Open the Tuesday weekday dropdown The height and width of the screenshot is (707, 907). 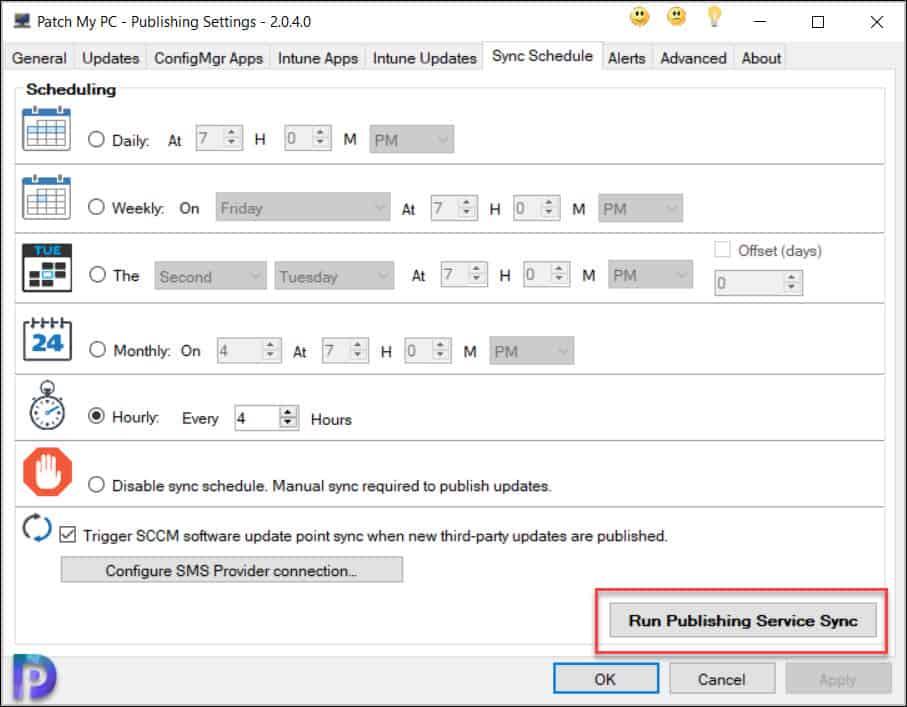(334, 275)
